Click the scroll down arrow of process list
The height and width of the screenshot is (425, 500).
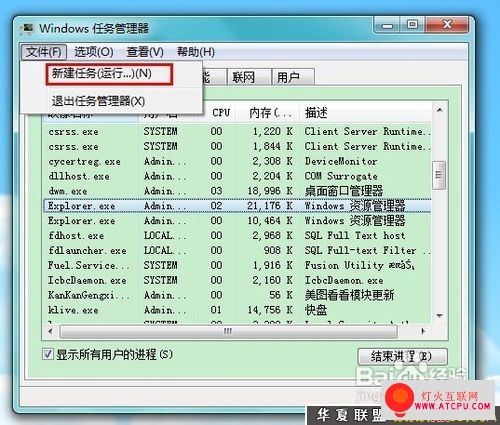click(x=440, y=315)
